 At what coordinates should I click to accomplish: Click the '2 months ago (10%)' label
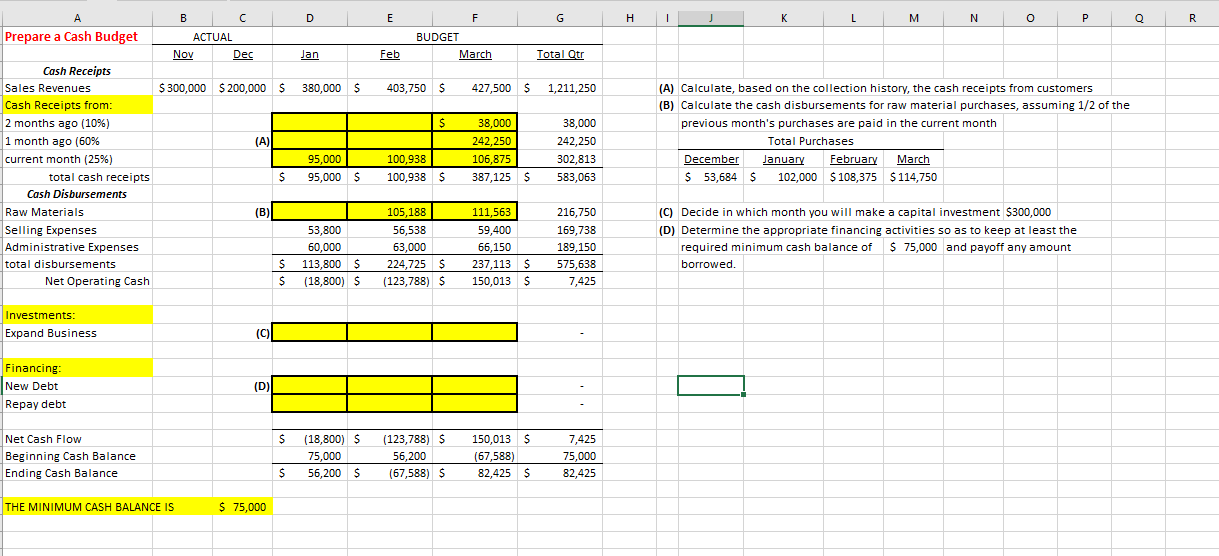click(57, 123)
